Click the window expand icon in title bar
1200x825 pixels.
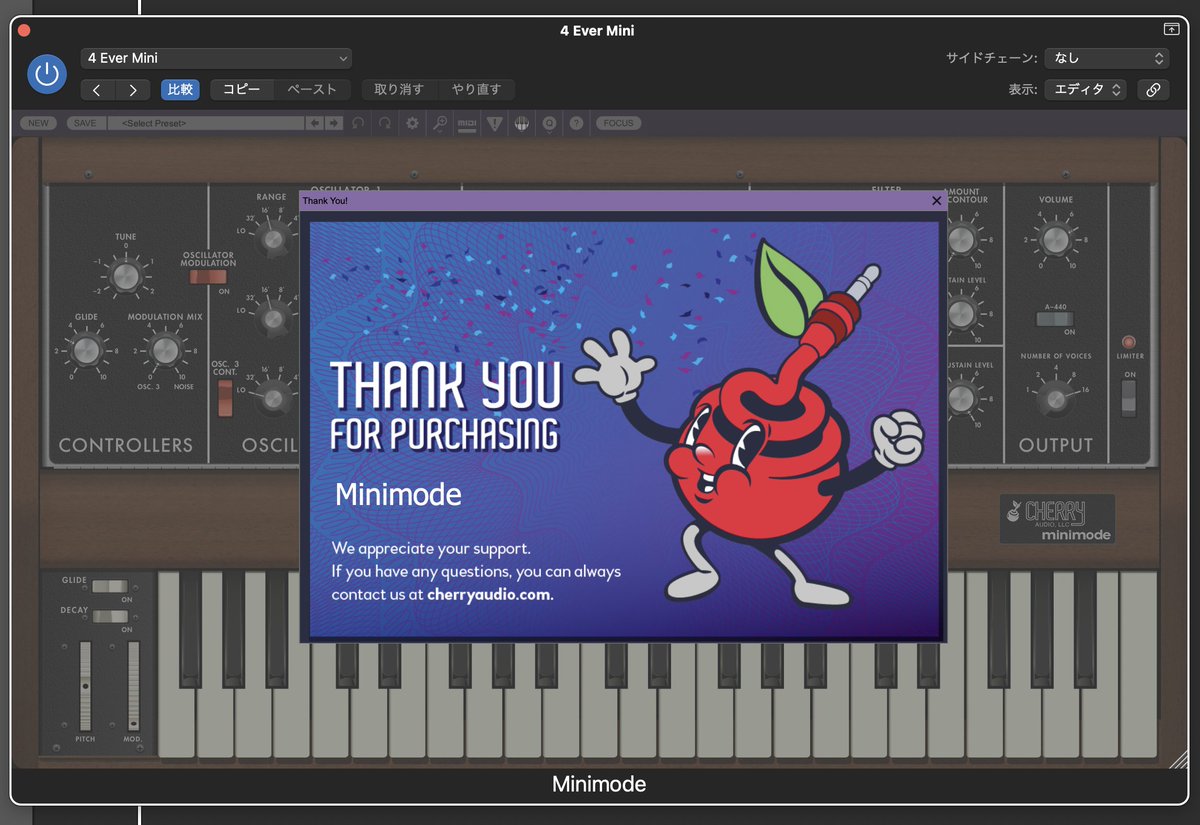(1171, 30)
